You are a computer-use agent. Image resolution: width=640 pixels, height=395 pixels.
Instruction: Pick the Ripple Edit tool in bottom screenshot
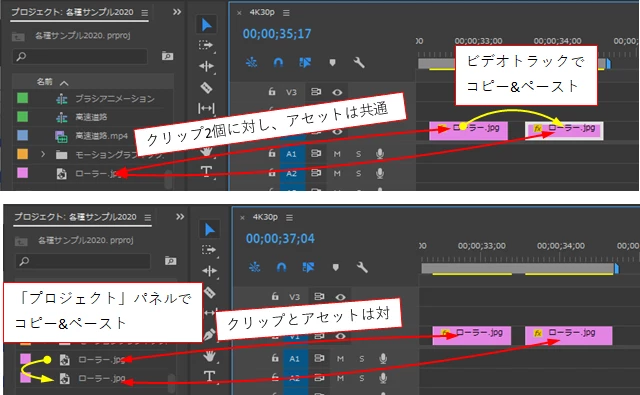pos(209,271)
